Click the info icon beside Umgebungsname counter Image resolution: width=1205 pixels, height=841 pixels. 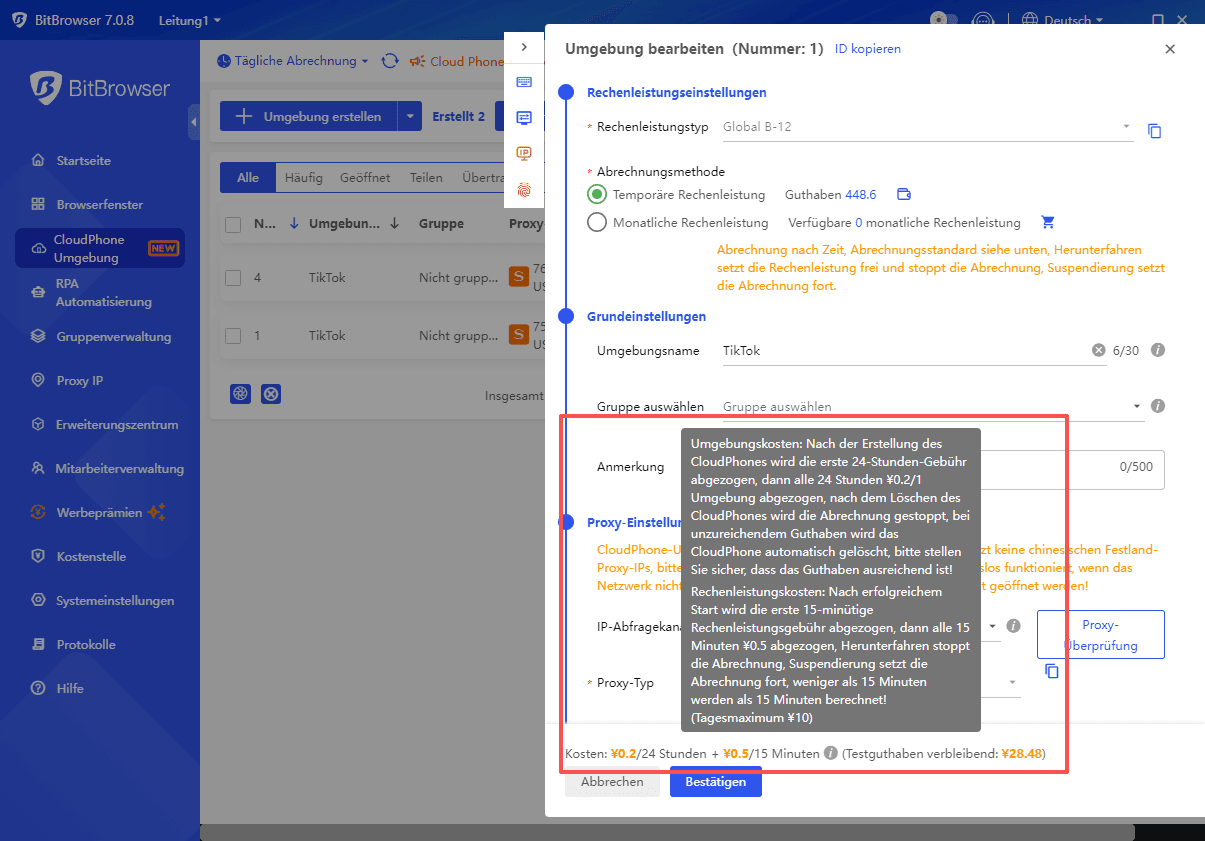1158,350
